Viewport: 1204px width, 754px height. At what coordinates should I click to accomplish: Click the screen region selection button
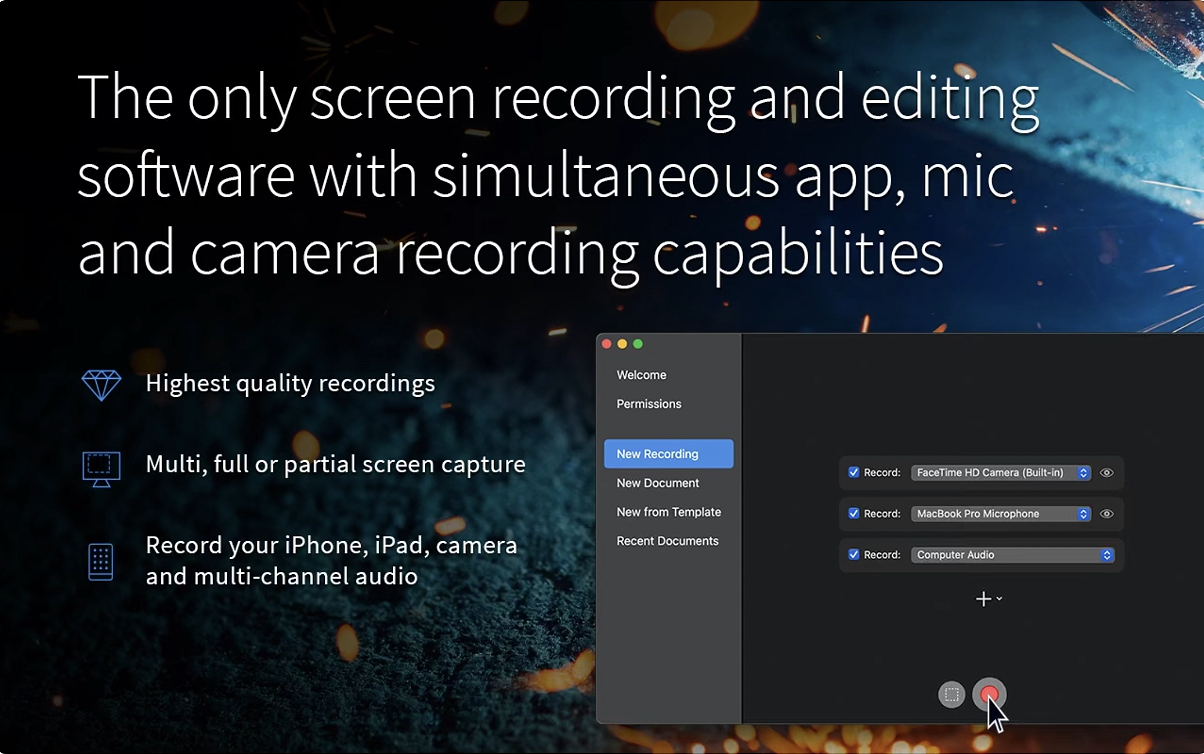[952, 694]
